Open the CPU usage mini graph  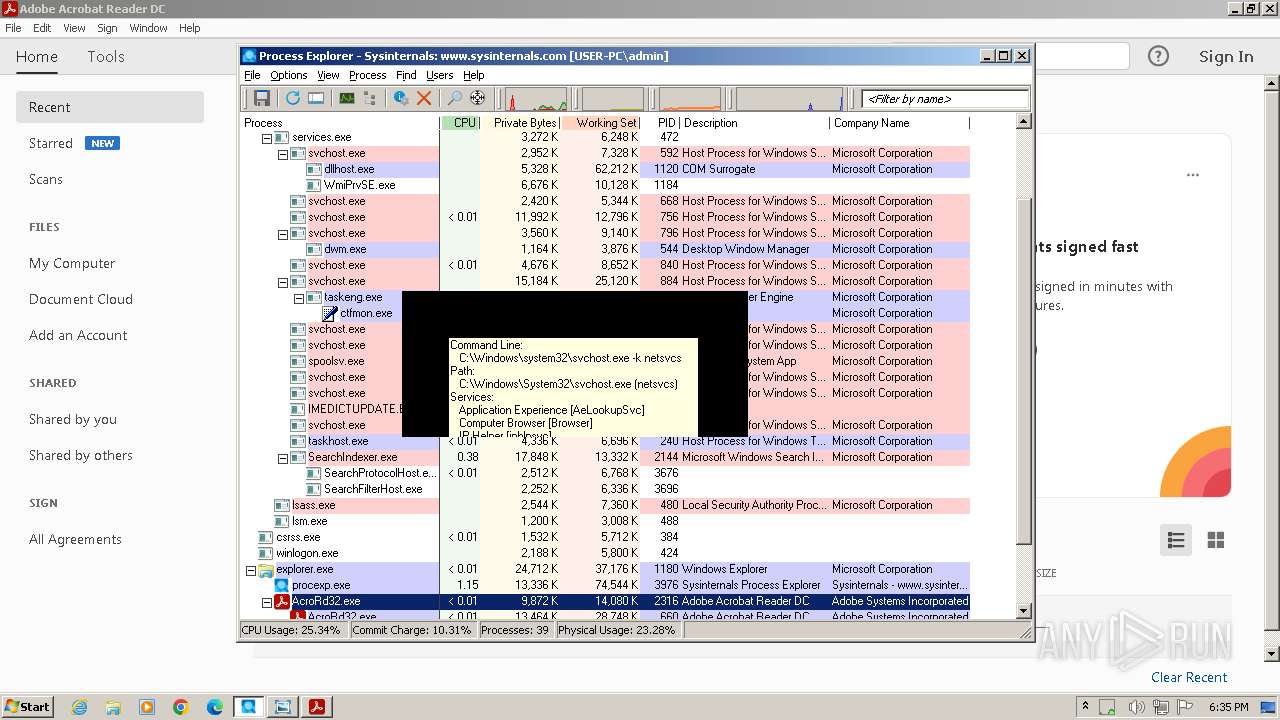(536, 99)
